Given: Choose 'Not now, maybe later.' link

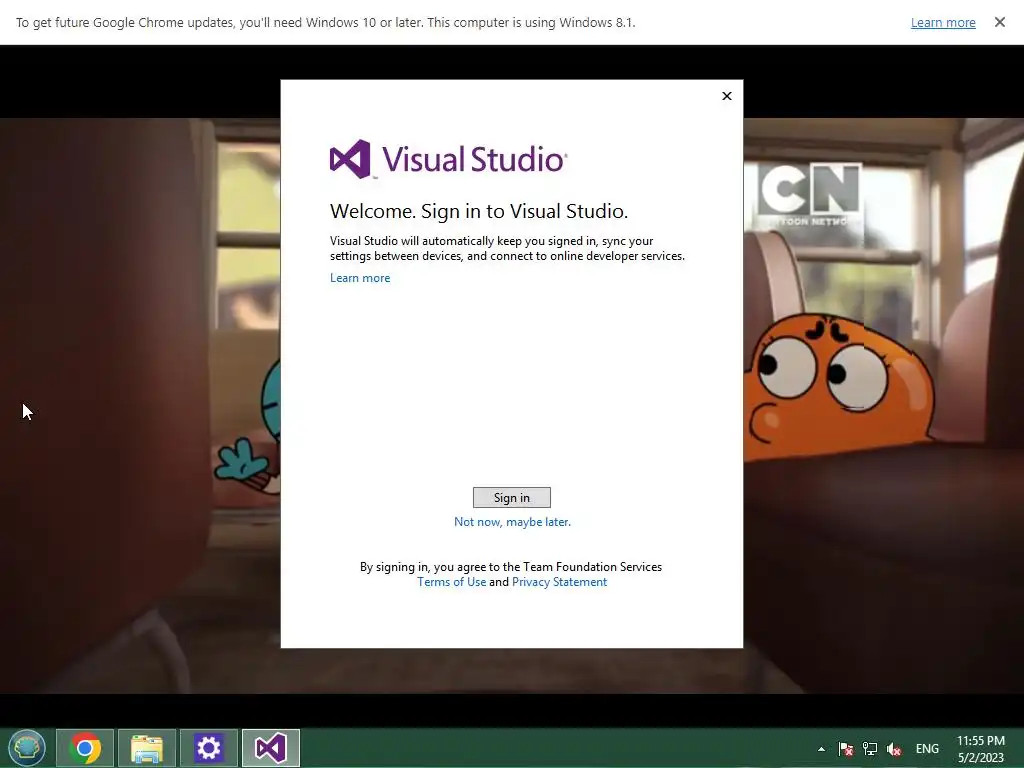Looking at the screenshot, I should click(512, 522).
